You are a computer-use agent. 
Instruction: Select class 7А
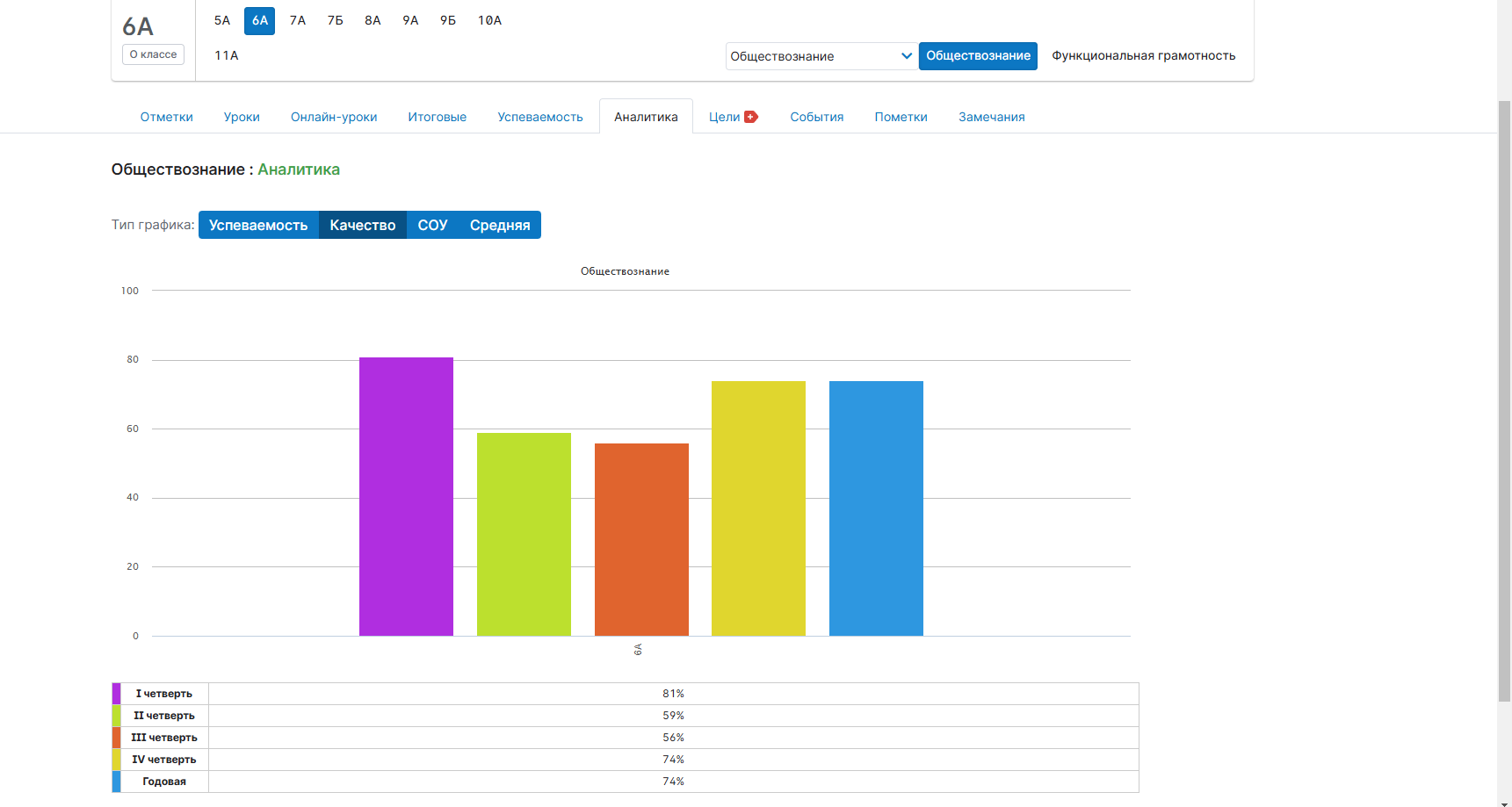point(298,20)
